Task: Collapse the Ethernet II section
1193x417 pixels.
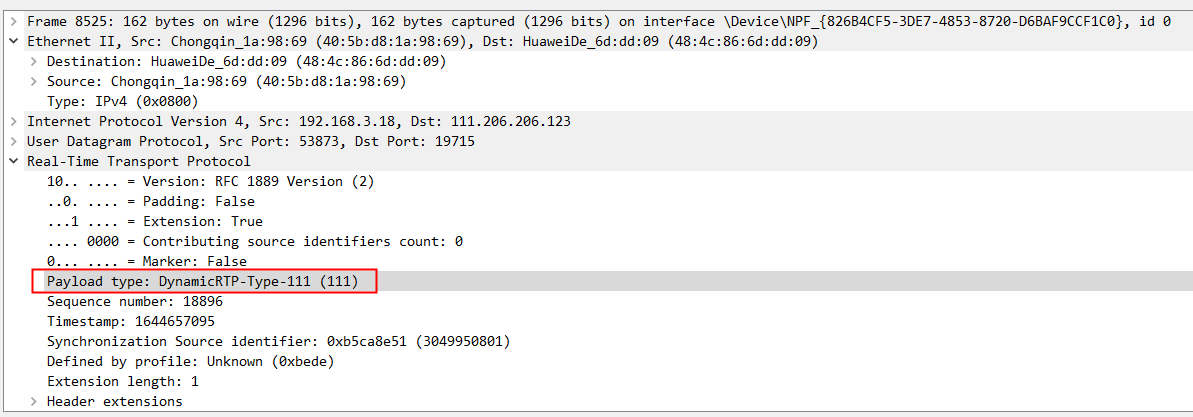Action: point(13,41)
